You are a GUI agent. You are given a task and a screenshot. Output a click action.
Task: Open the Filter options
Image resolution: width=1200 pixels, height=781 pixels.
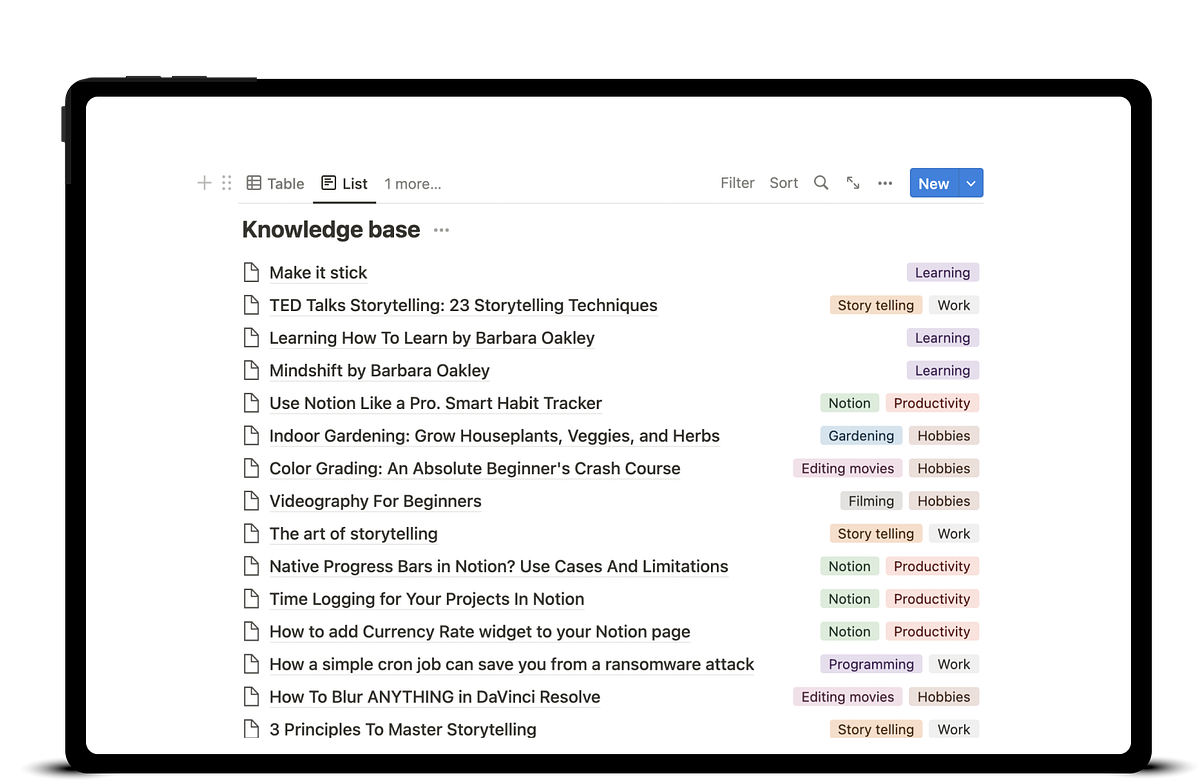click(x=737, y=183)
